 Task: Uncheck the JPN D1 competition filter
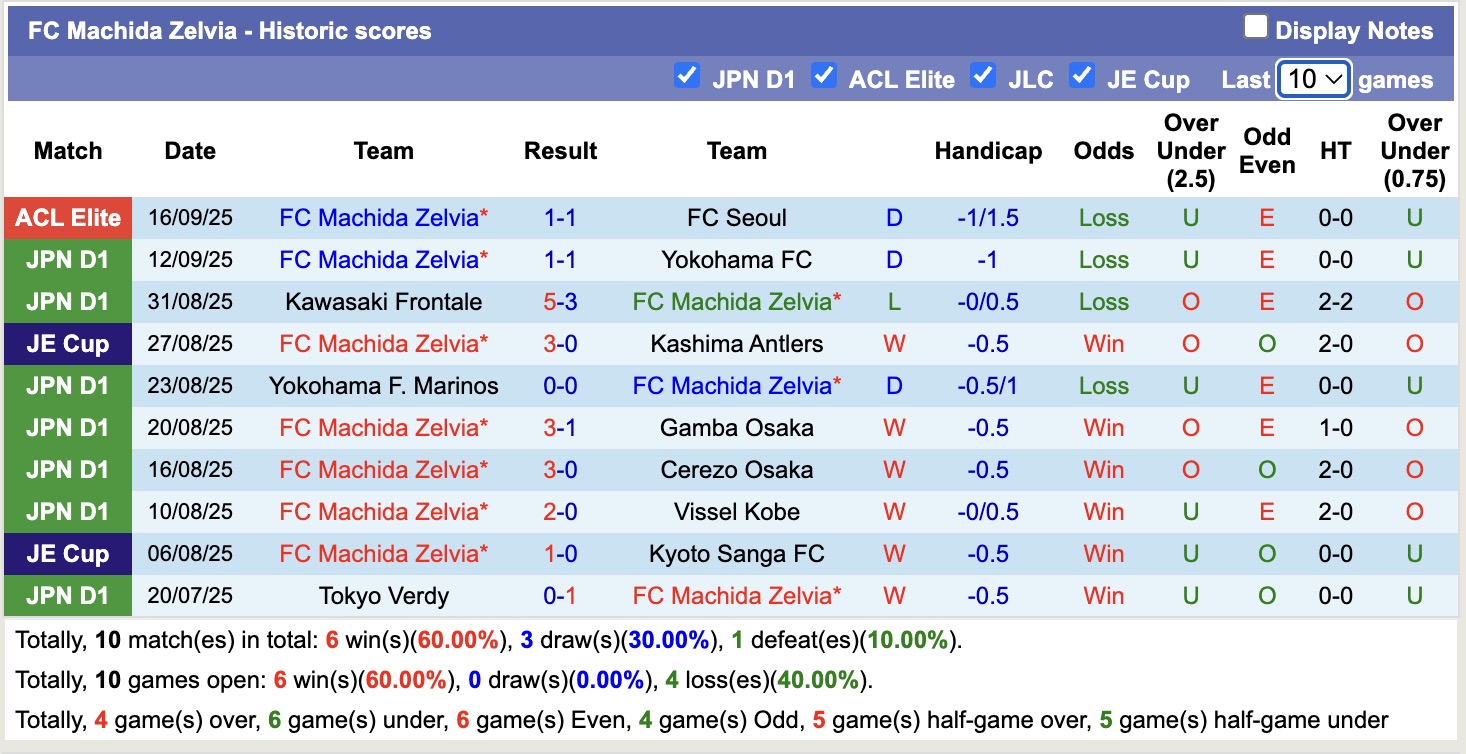click(x=687, y=75)
